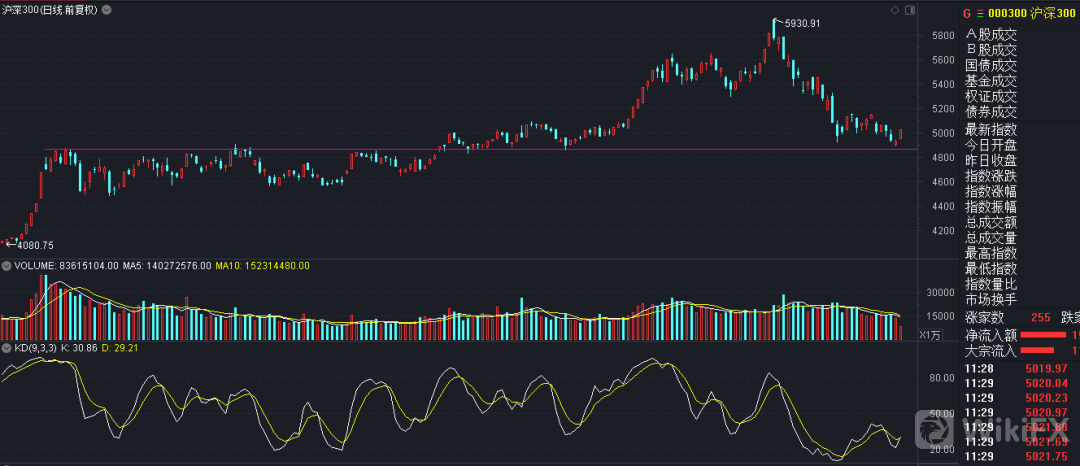This screenshot has height=466, width=1080.
Task: Click the MA10 volume average label
Action: click(262, 266)
